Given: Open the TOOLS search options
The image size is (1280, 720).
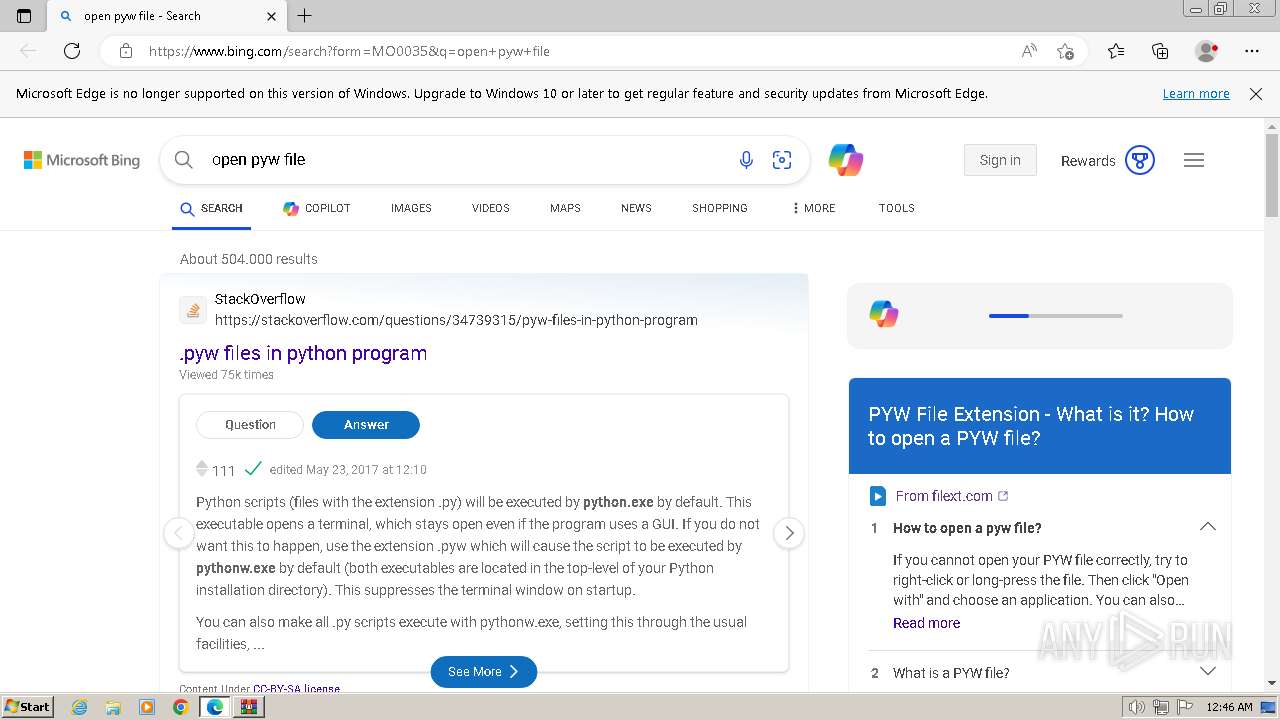Looking at the screenshot, I should [897, 208].
